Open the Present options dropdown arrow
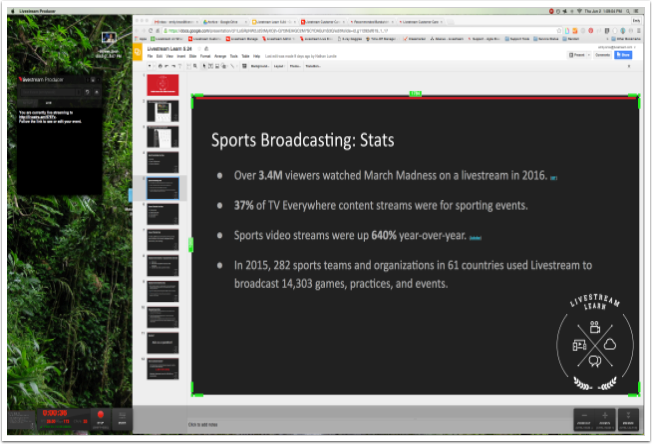The image size is (652, 444). tap(588, 55)
